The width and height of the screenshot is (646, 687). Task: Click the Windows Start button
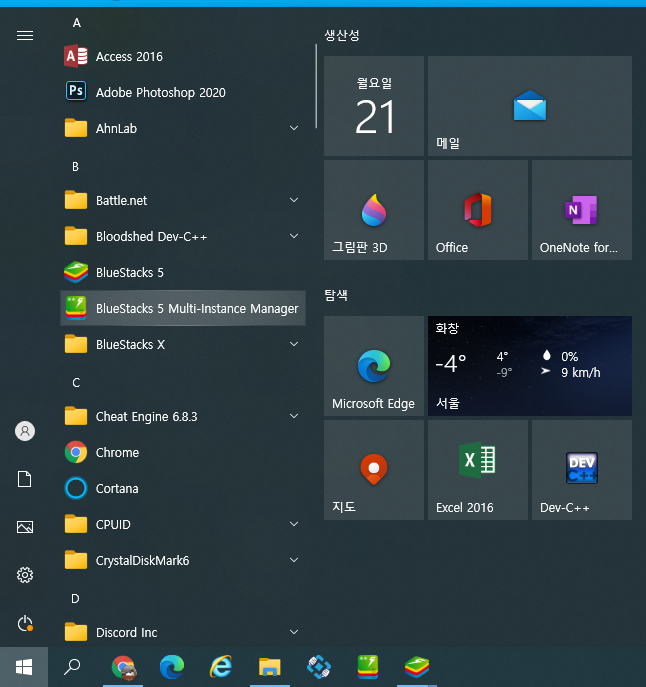click(x=24, y=667)
